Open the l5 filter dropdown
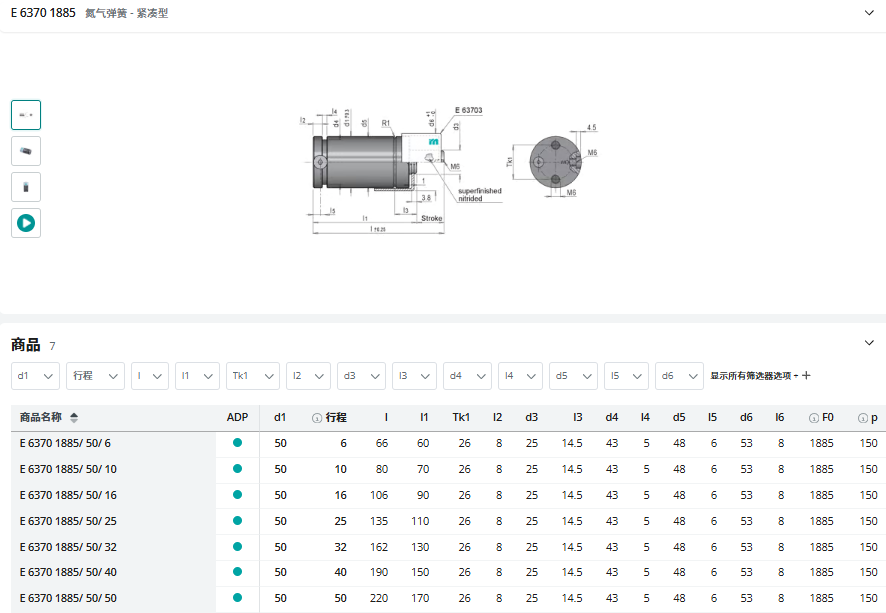 (x=626, y=376)
